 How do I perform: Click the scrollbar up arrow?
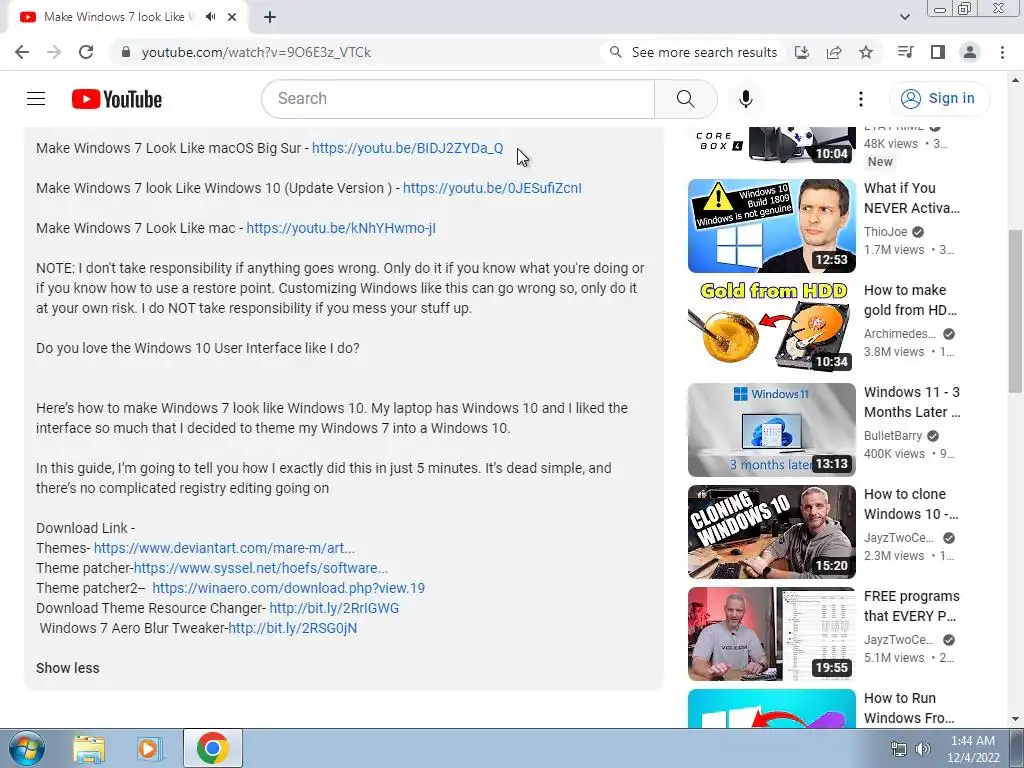tap(1015, 80)
